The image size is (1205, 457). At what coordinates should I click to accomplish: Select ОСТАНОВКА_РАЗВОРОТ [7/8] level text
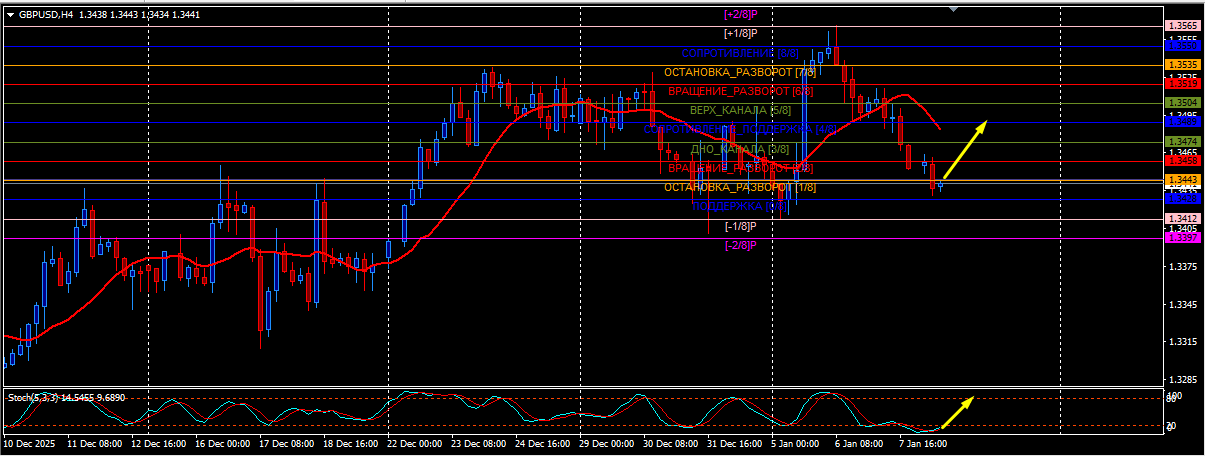click(740, 73)
